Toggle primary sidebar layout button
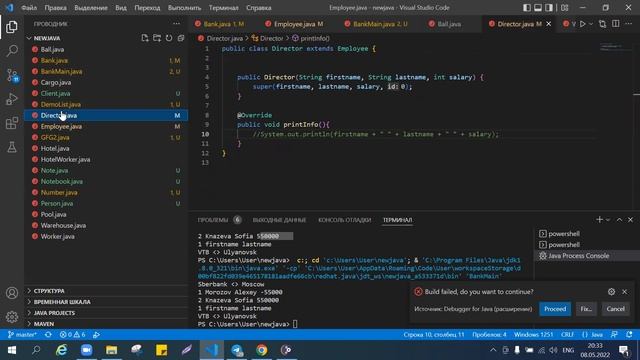This screenshot has width=640, height=360. (527, 8)
